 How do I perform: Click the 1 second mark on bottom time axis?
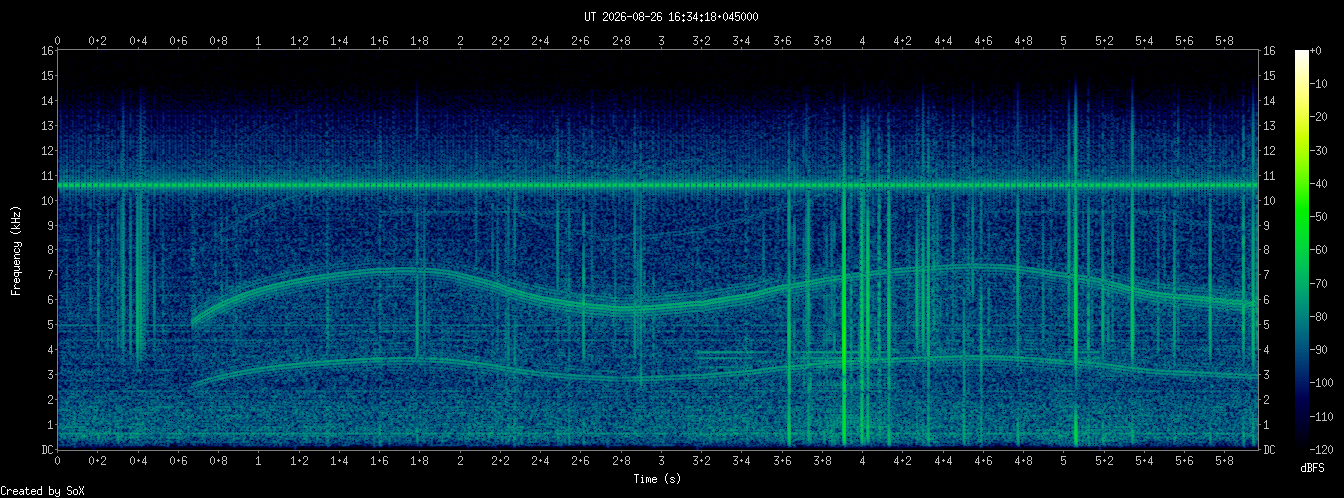tap(259, 461)
